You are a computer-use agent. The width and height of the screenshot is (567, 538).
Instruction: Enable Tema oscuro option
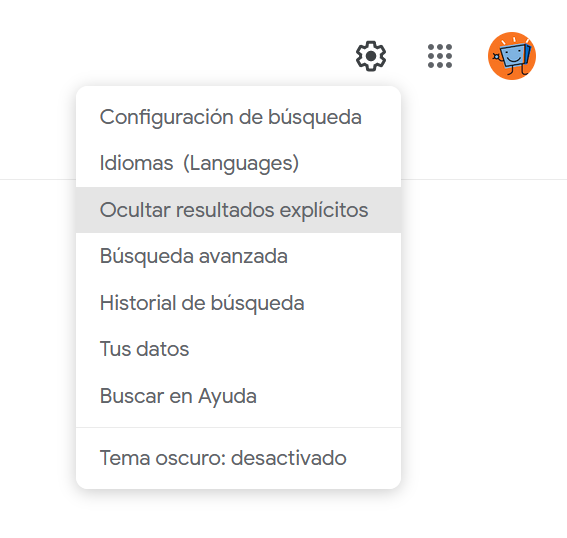point(238,458)
